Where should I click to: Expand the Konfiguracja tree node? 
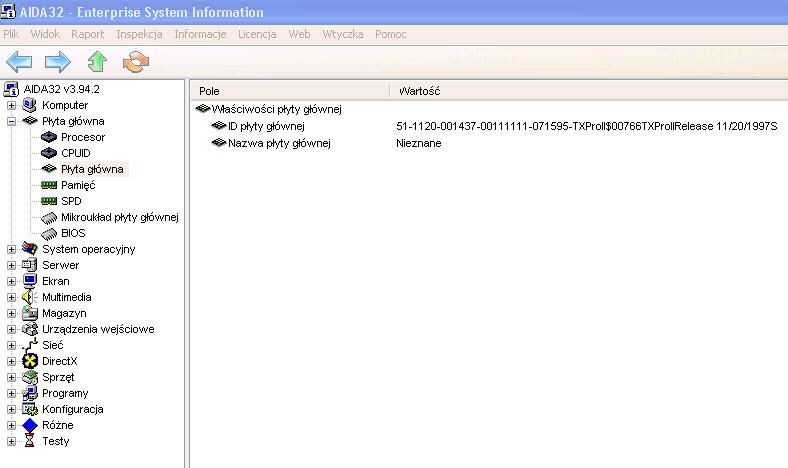click(11, 409)
